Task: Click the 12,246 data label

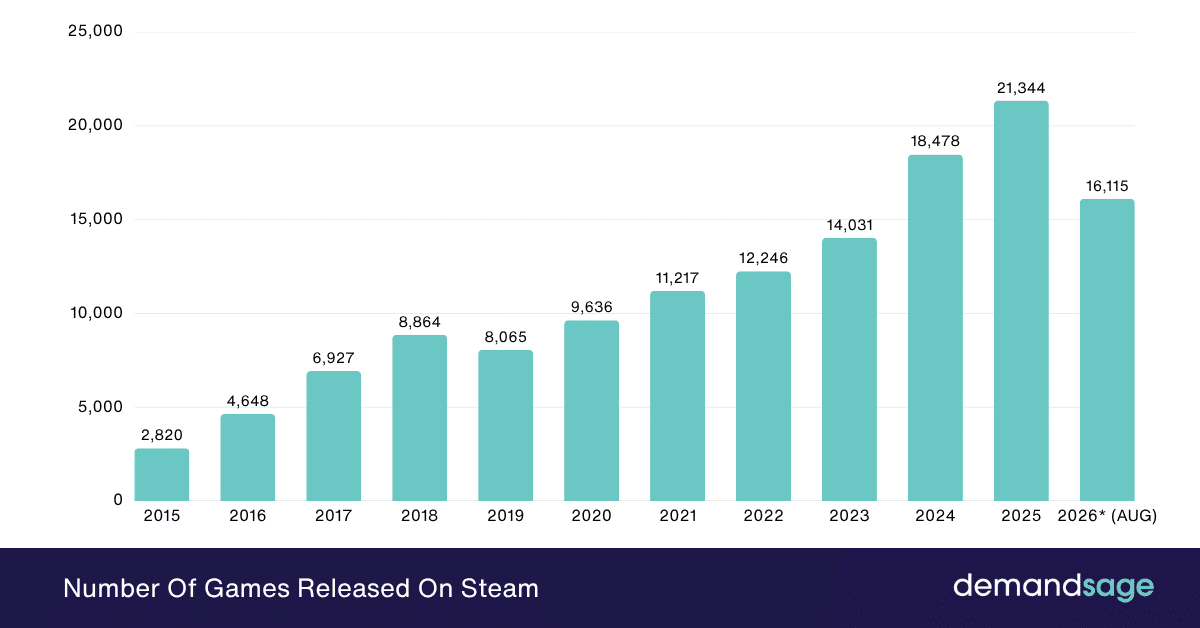Action: click(763, 259)
